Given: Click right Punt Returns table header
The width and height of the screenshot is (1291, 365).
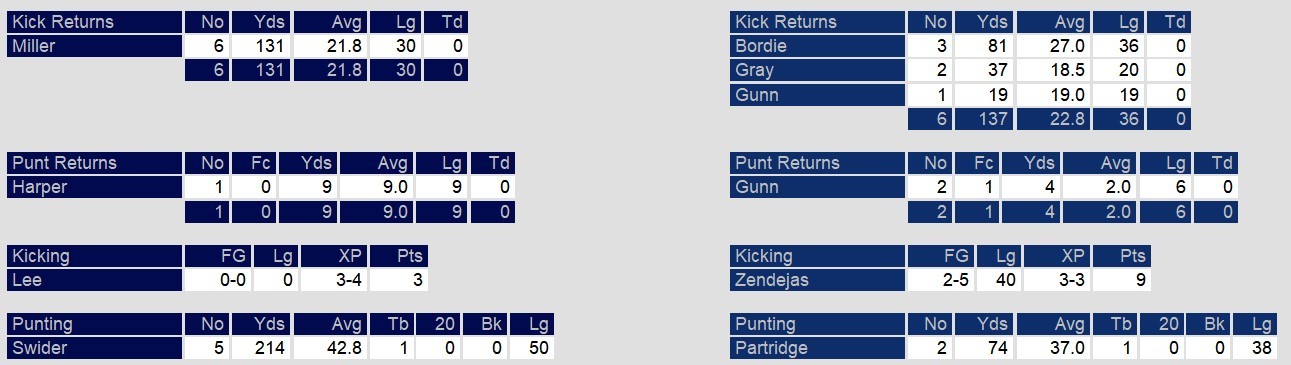Looking at the screenshot, I should click(x=818, y=163).
